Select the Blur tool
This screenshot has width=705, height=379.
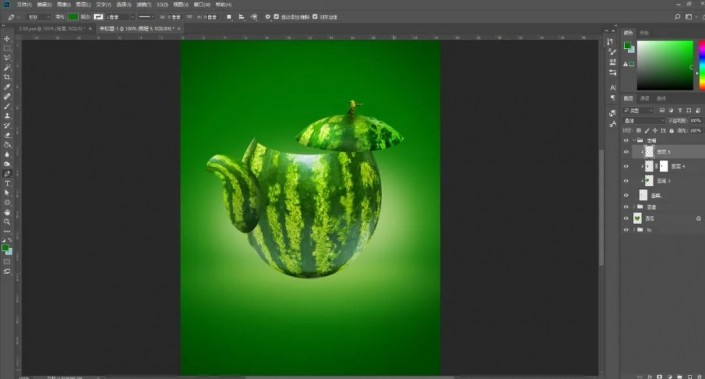[7, 154]
